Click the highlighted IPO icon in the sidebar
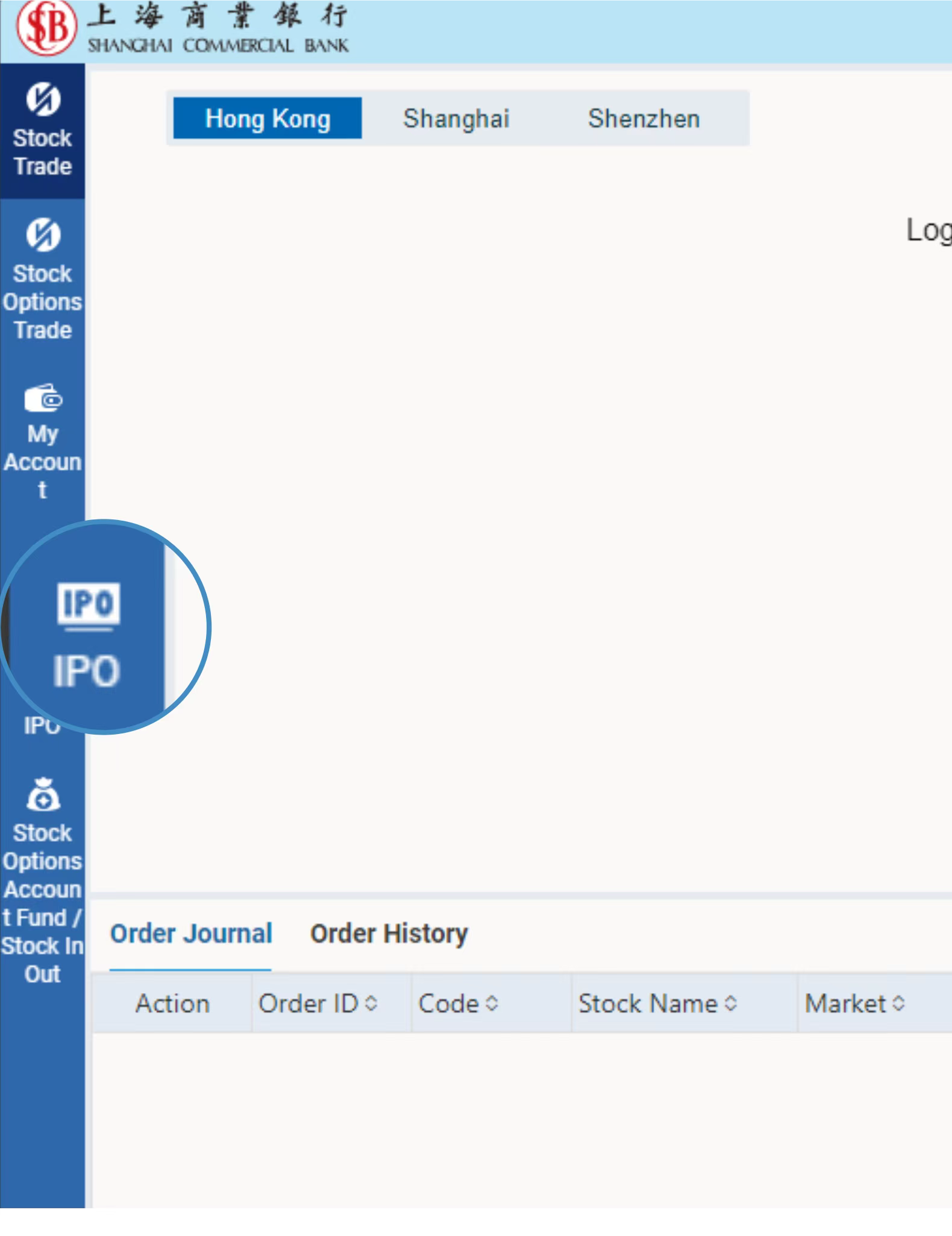The width and height of the screenshot is (952, 1236). click(x=89, y=606)
